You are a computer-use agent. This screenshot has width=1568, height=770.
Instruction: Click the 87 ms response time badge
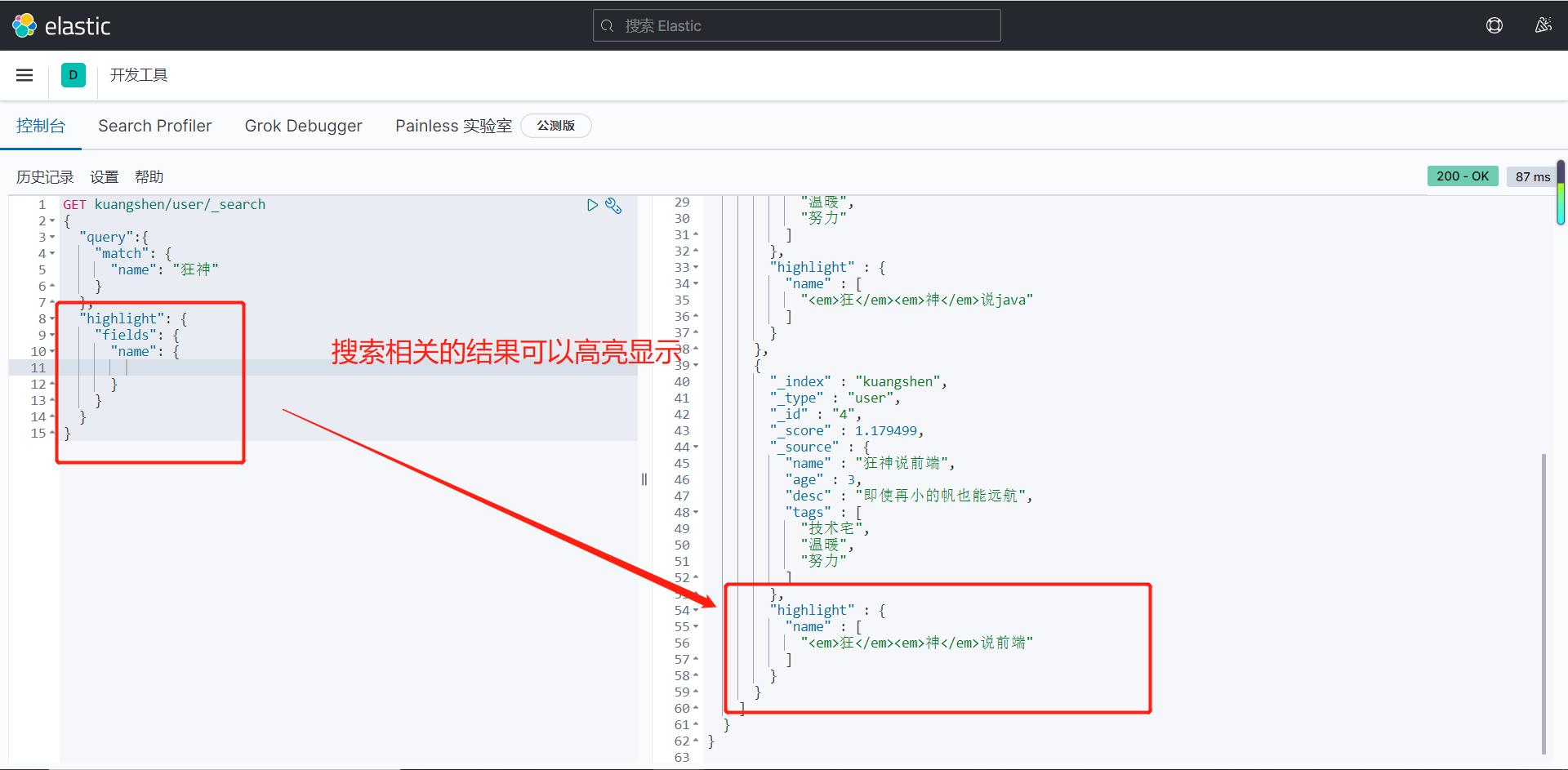click(1533, 176)
